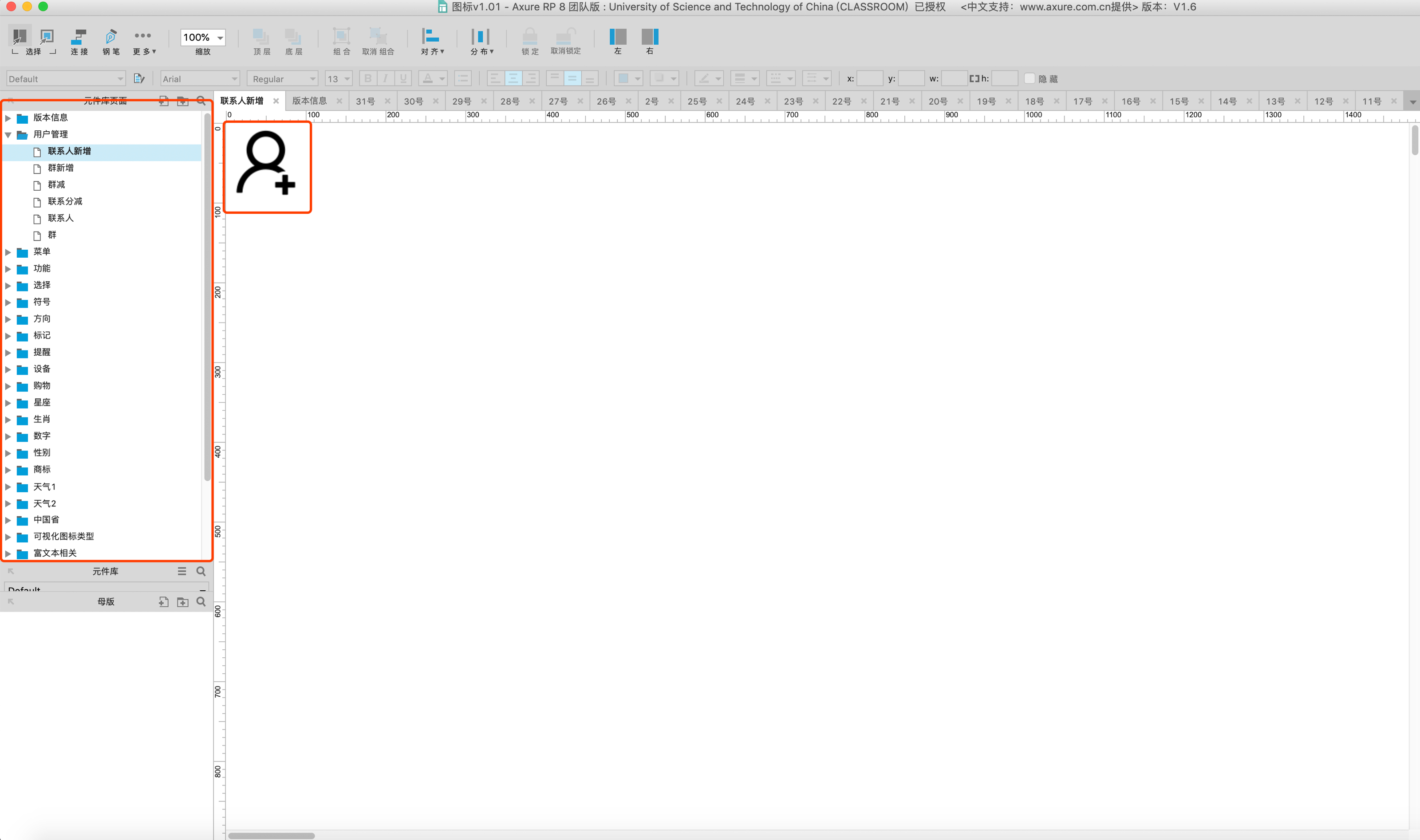The height and width of the screenshot is (840, 1420).
Task: Align text right
Action: pos(531,79)
